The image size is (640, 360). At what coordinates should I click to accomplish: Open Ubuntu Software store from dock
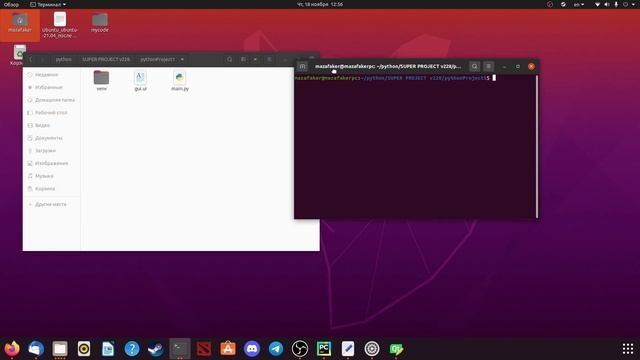pos(228,349)
